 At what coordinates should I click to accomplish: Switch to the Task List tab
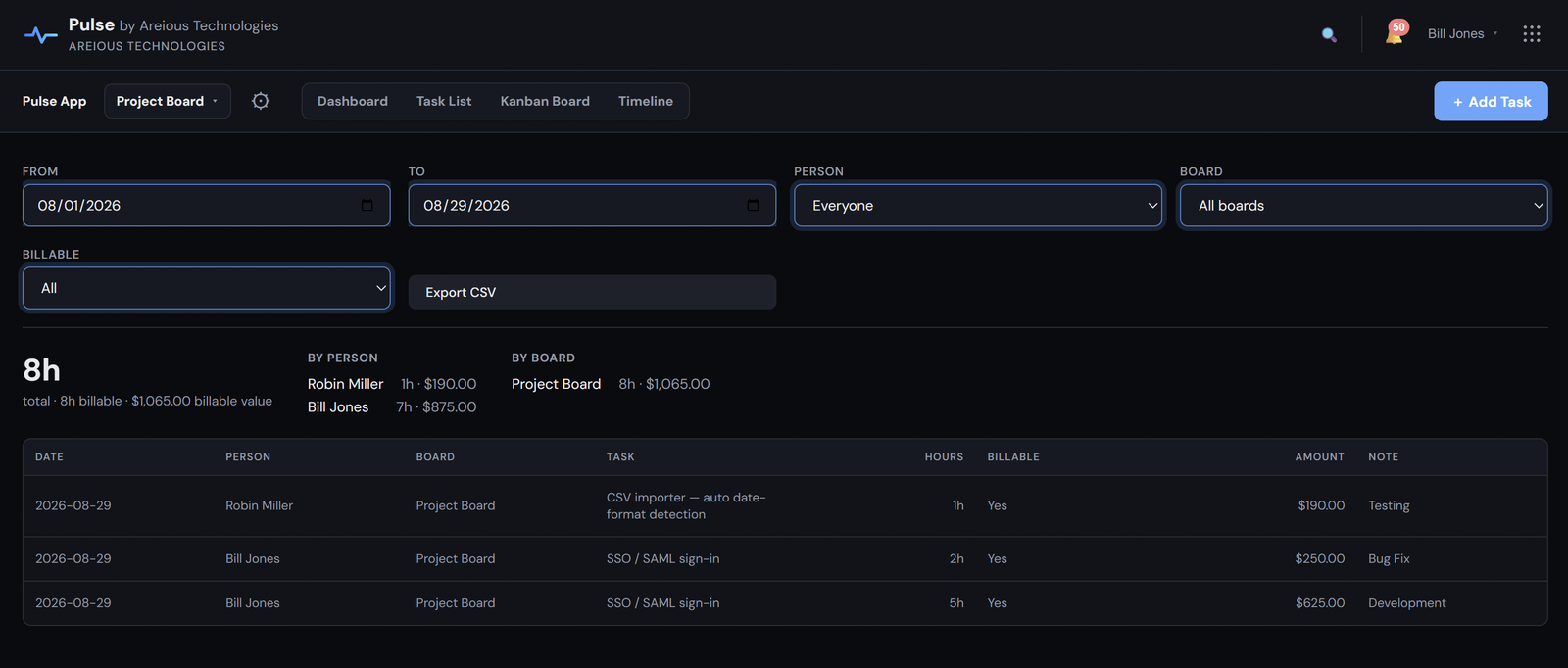(x=444, y=101)
